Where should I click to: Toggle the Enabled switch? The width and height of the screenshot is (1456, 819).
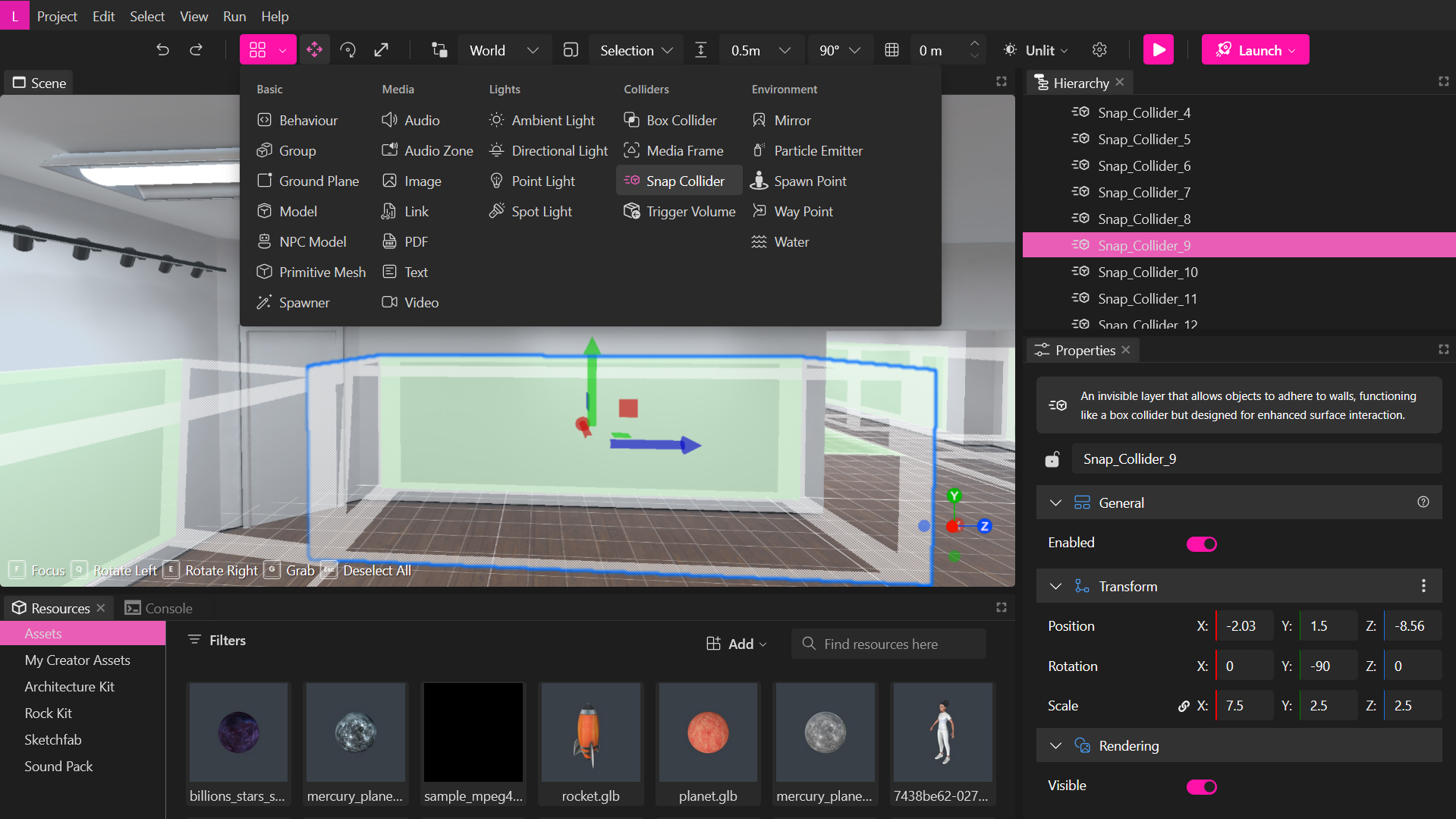tap(1202, 543)
